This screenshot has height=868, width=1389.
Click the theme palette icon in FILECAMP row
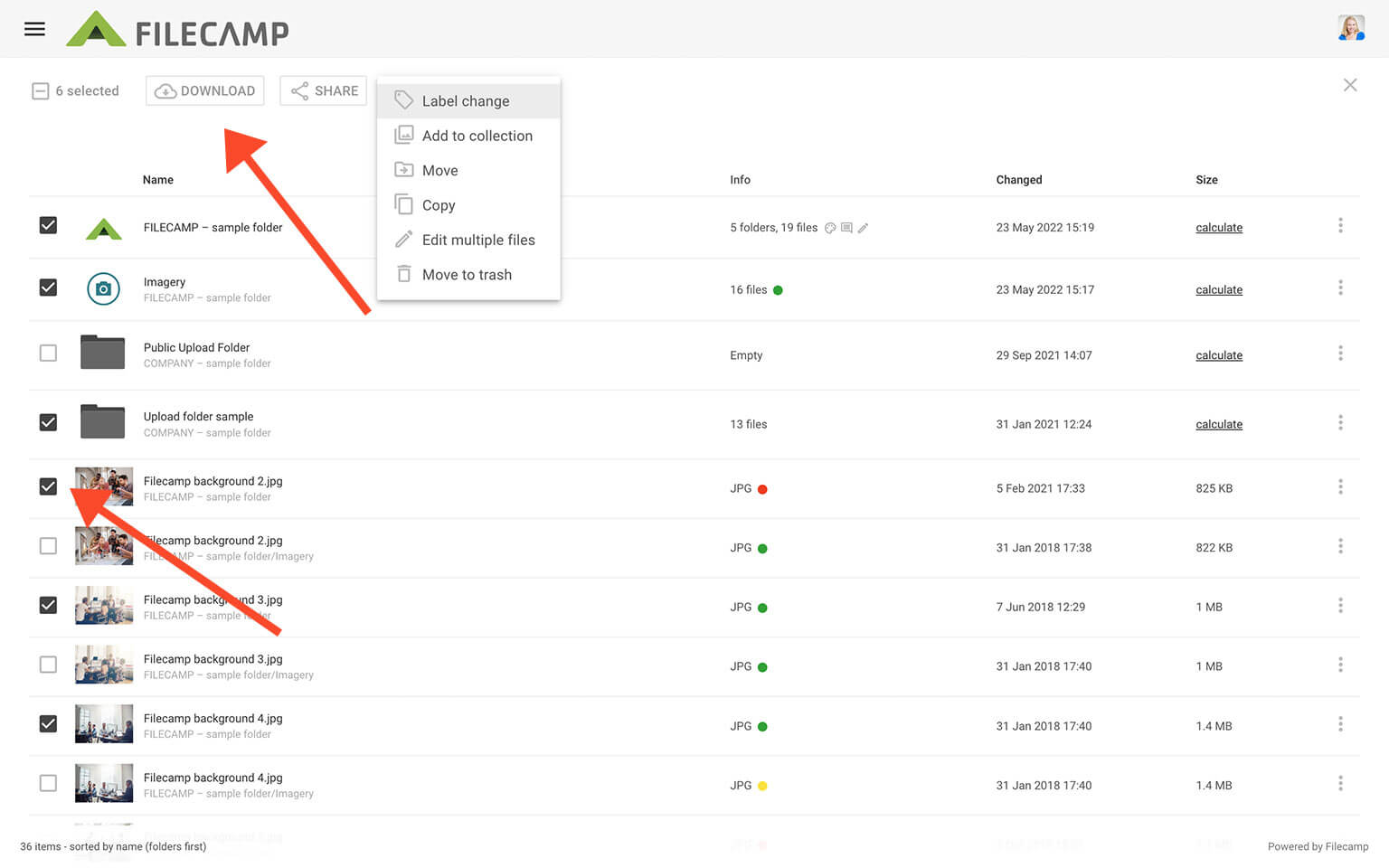click(830, 228)
